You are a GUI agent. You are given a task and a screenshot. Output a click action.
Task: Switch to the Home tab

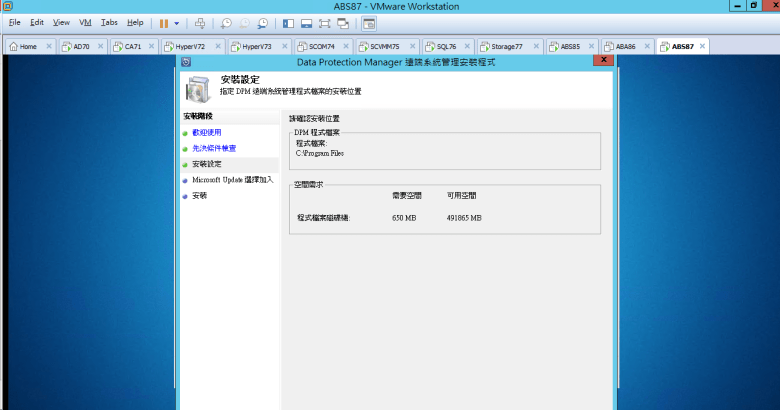coord(24,46)
